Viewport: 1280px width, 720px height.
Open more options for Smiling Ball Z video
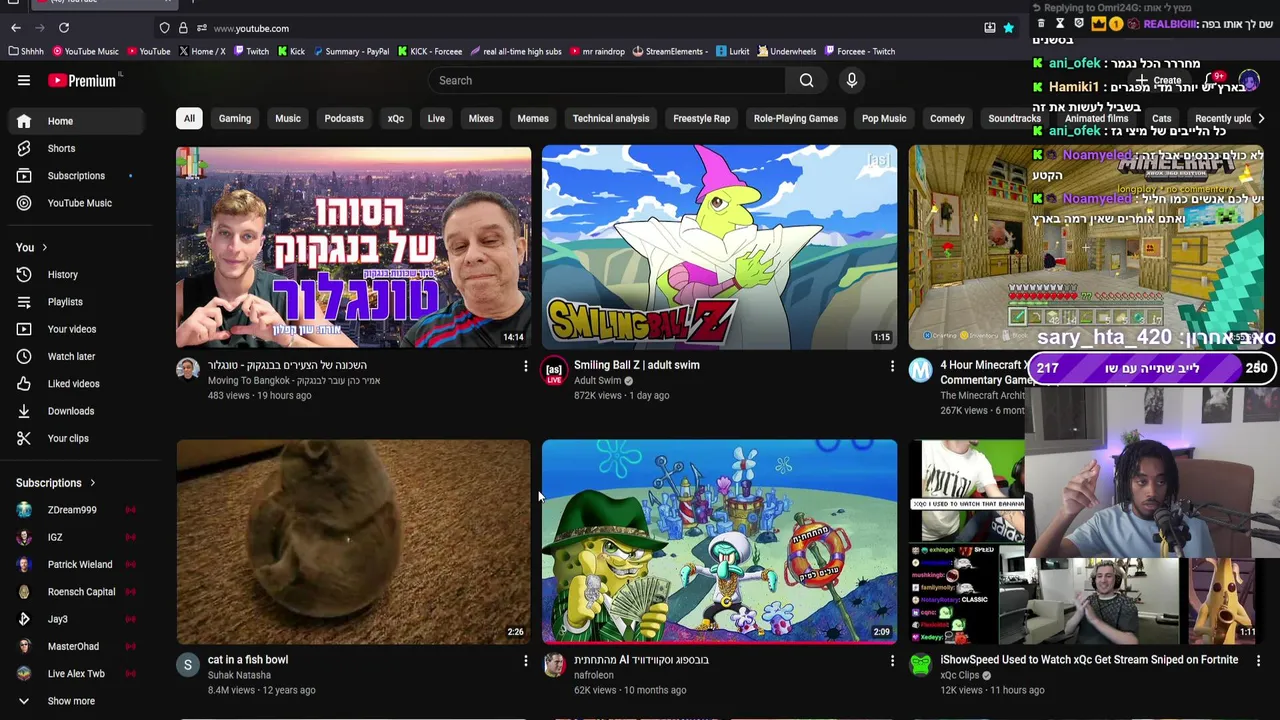892,366
